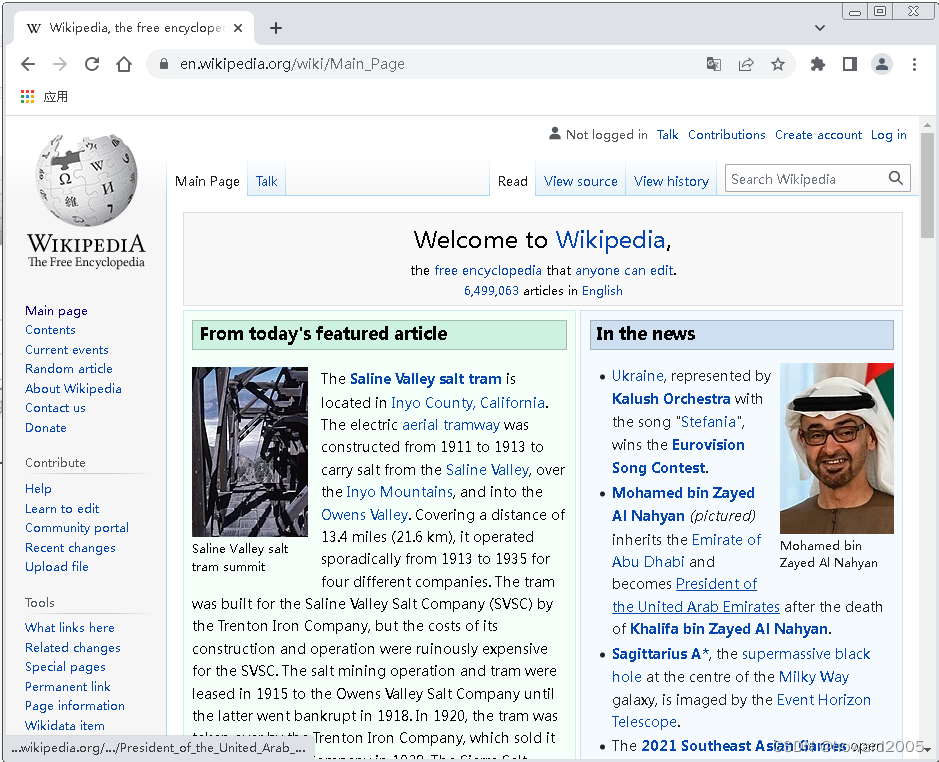
Task: Open a Random article
Action: [69, 368]
